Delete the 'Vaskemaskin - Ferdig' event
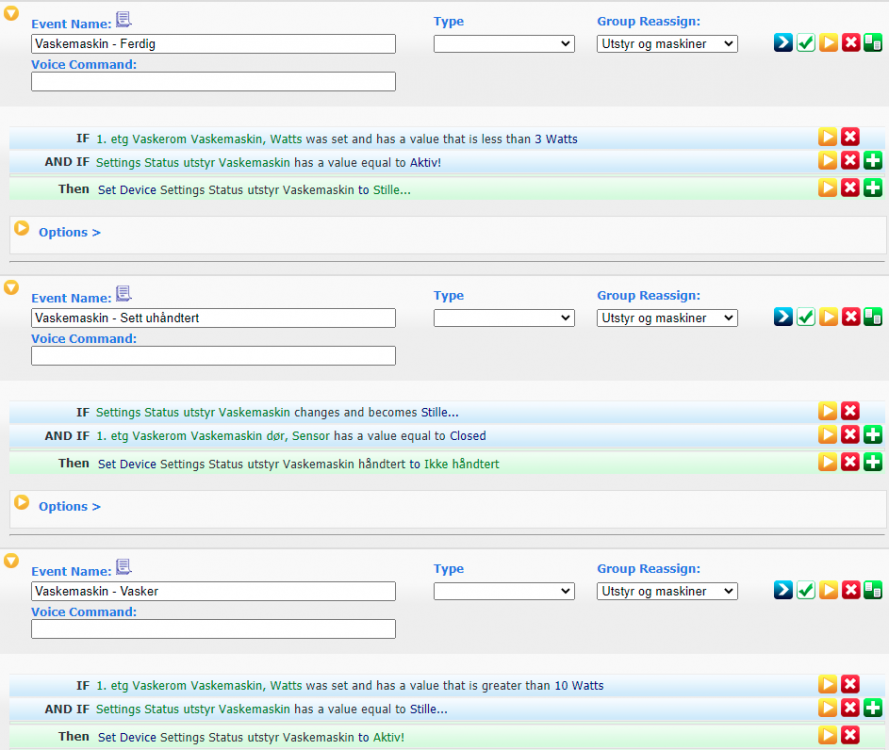The image size is (889, 750). coord(851,43)
